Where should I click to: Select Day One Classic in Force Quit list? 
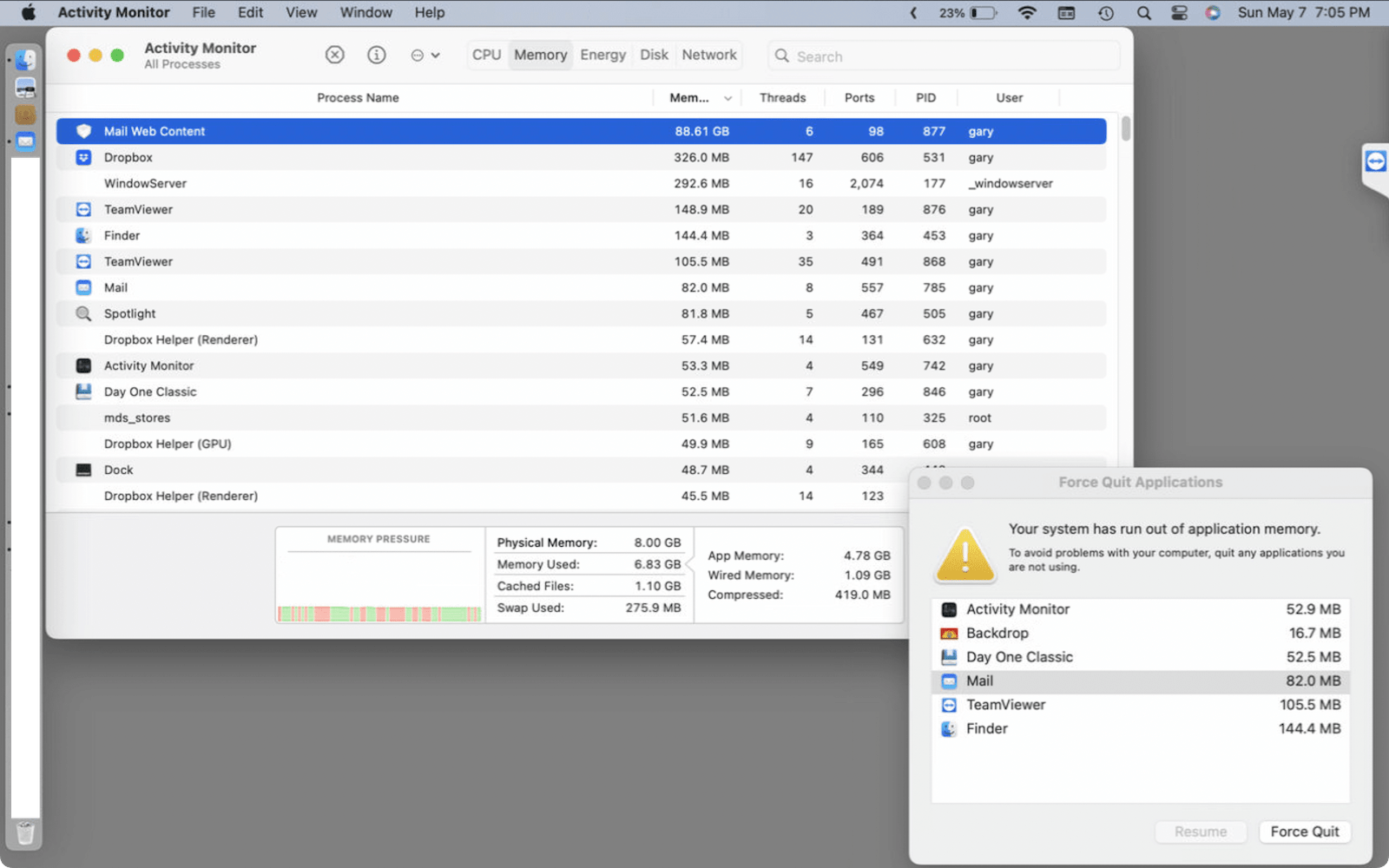point(1140,657)
